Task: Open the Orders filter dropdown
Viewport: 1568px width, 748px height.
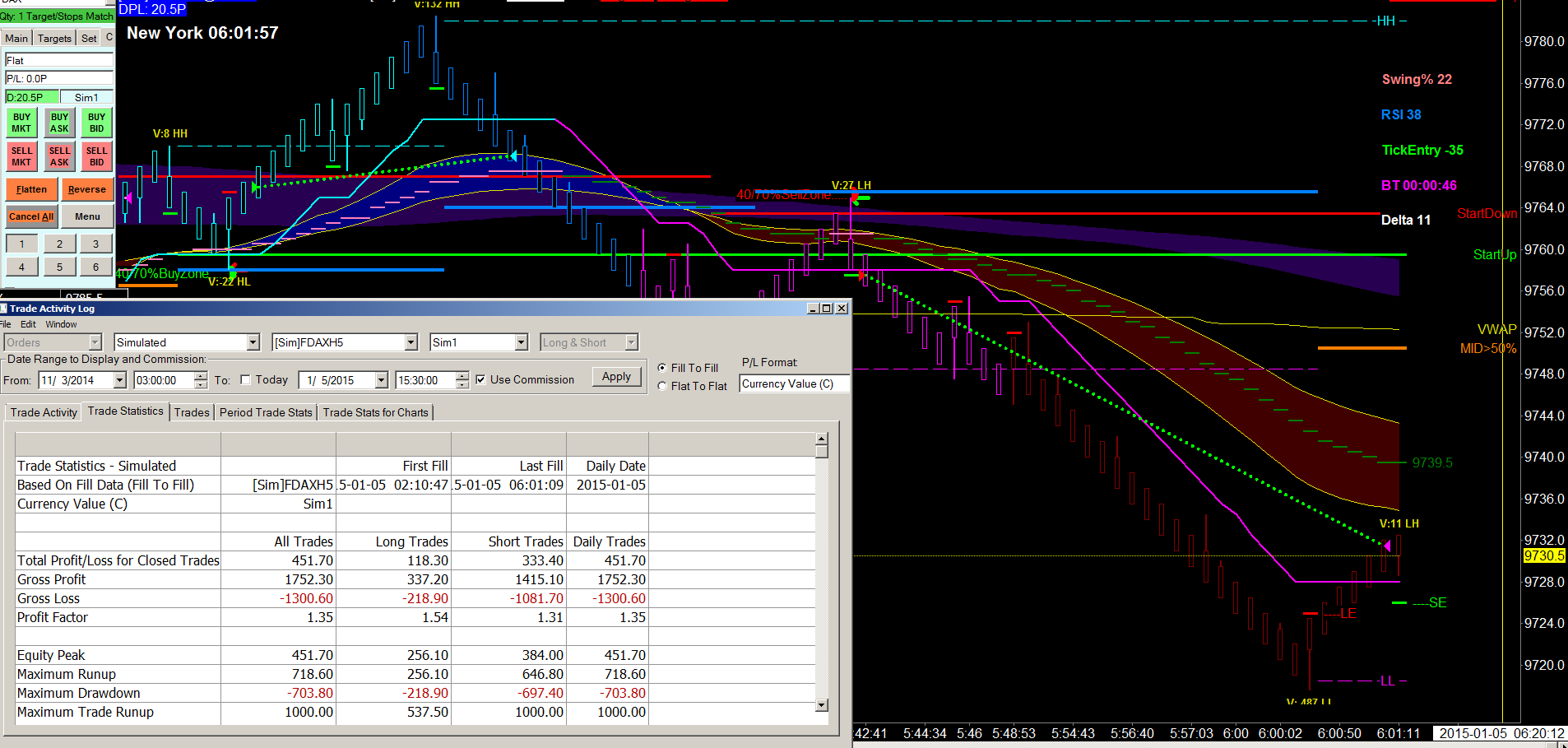Action: click(95, 342)
